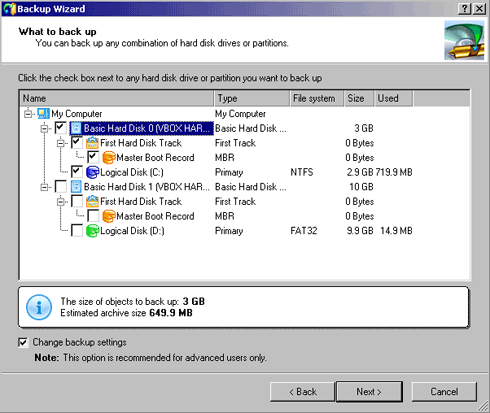Sort by the File system column header
Screen dimensions: 490x413
click(317, 98)
